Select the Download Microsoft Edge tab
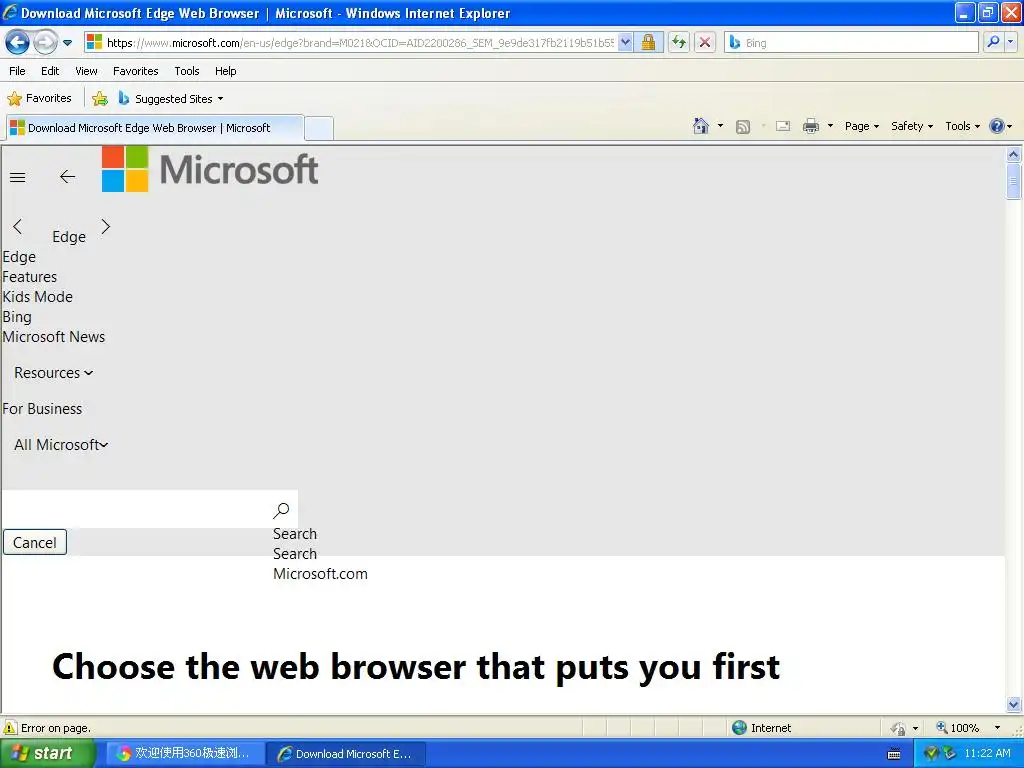Screen dimensions: 1024x768 [155, 128]
